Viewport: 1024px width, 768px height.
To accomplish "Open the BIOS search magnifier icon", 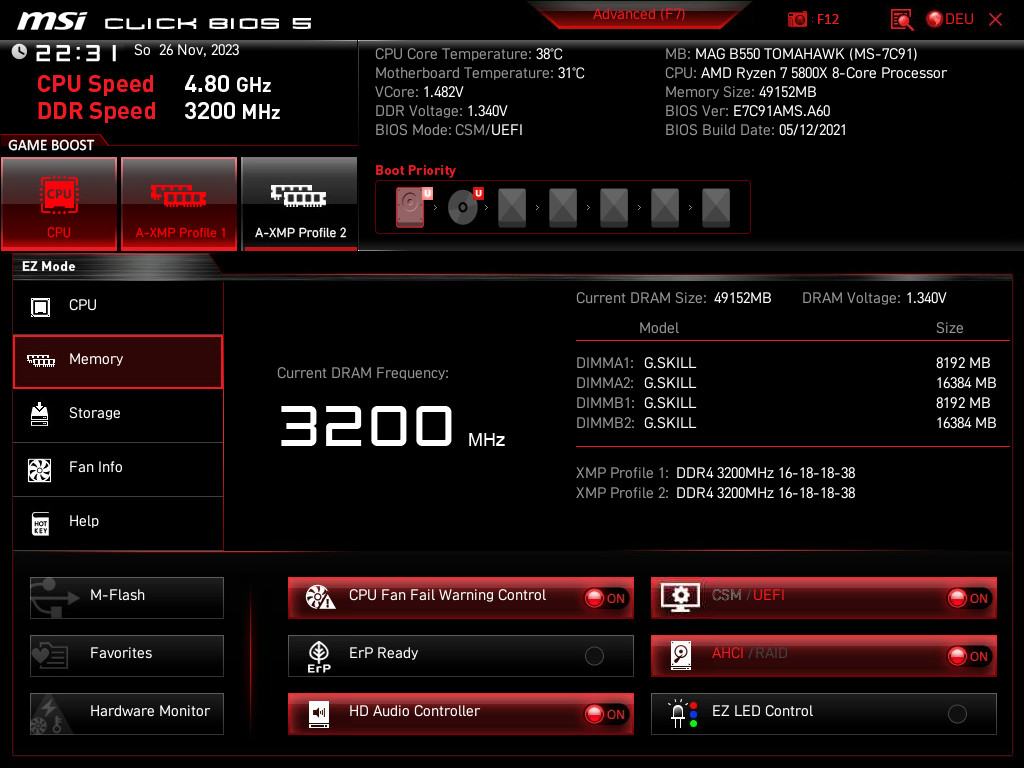I will point(902,20).
